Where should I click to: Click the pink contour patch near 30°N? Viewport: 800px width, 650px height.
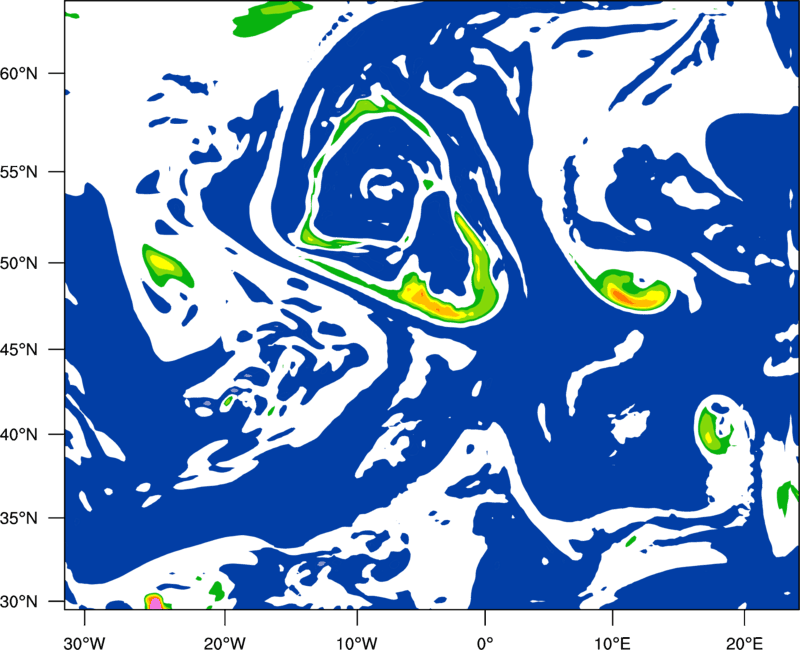(x=156, y=604)
